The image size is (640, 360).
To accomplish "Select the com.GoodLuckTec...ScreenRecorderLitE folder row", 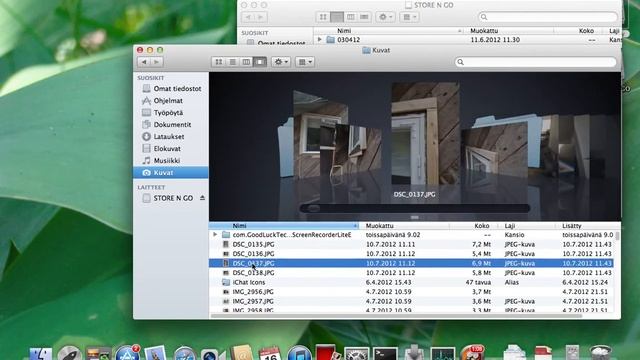I will click(x=411, y=235).
